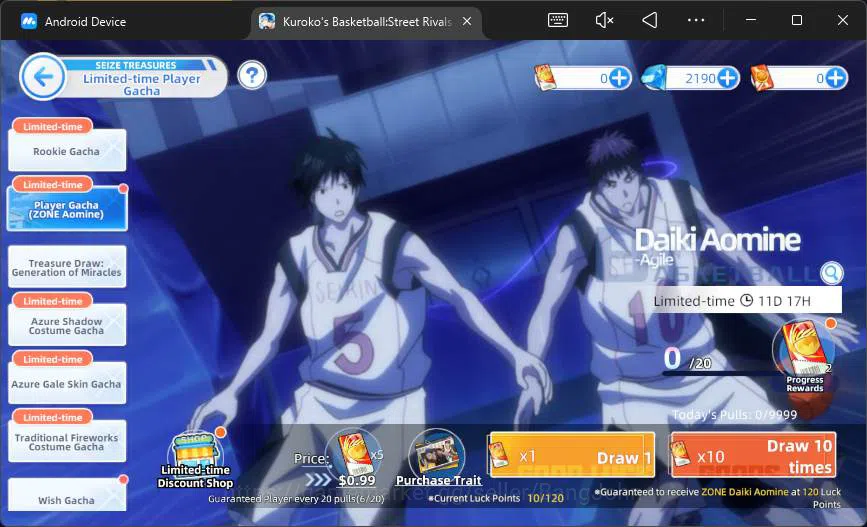The width and height of the screenshot is (867, 527).
Task: Unmute sound using the speaker icon
Action: click(x=604, y=20)
